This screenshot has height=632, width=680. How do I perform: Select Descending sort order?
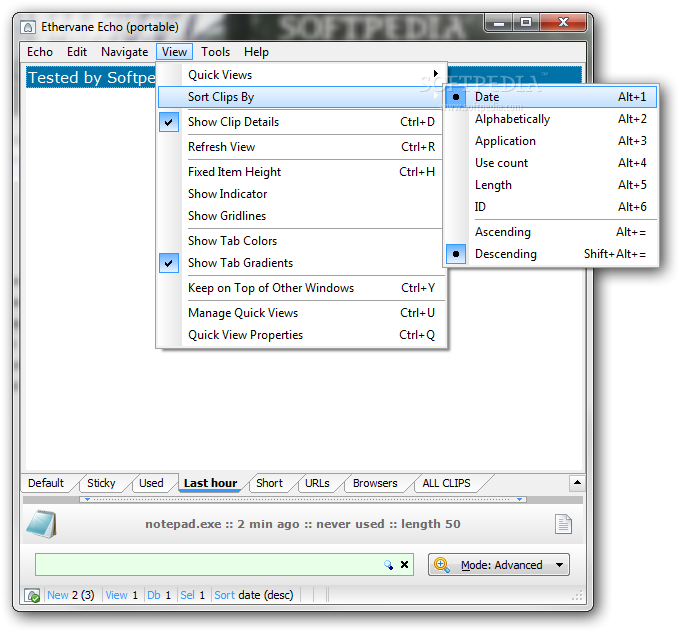coord(551,254)
